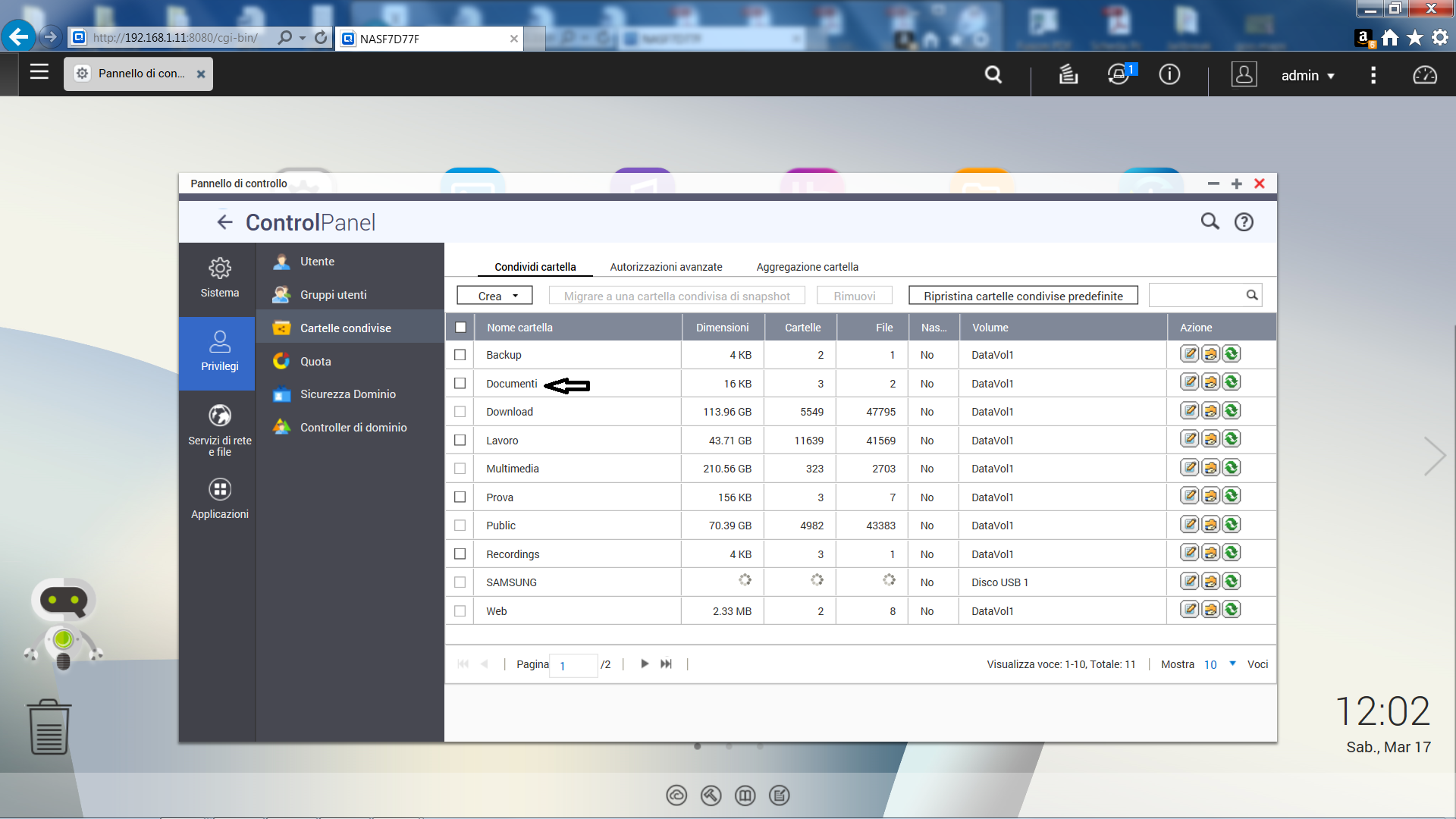Expand the Crea dropdown button

(495, 296)
